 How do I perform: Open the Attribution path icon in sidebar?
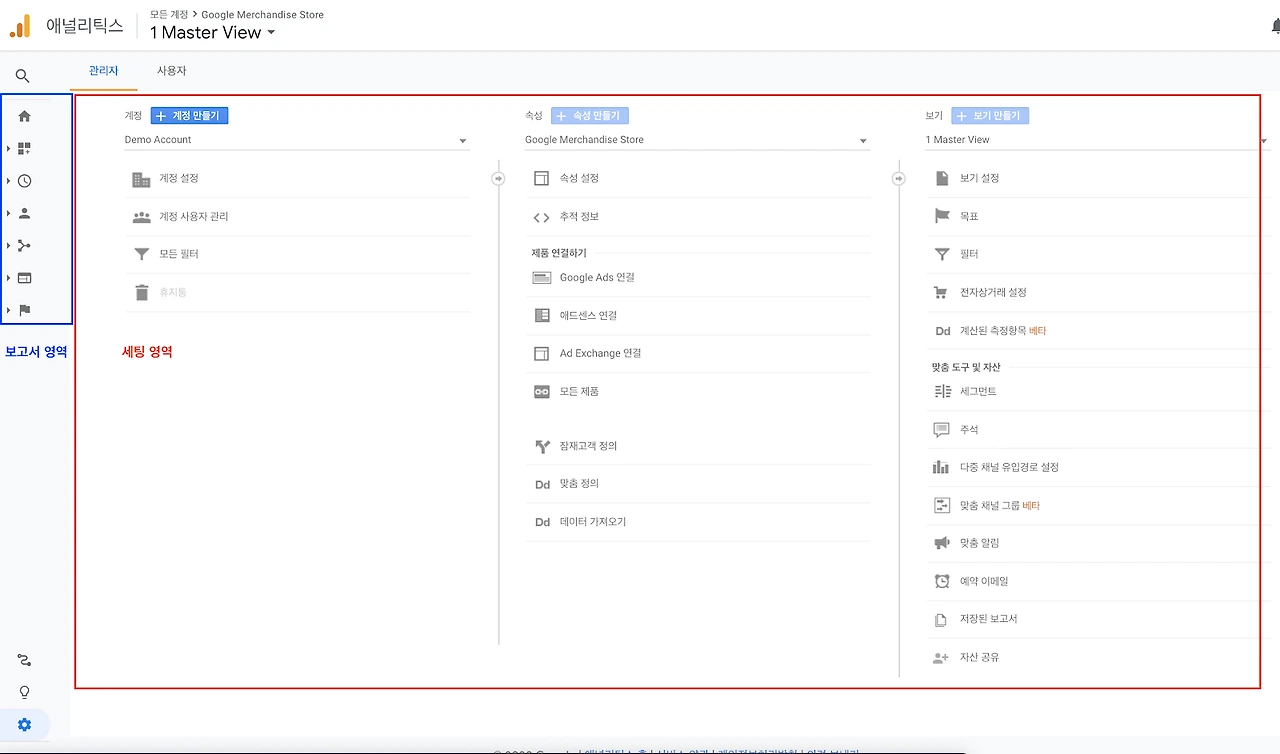(x=24, y=660)
